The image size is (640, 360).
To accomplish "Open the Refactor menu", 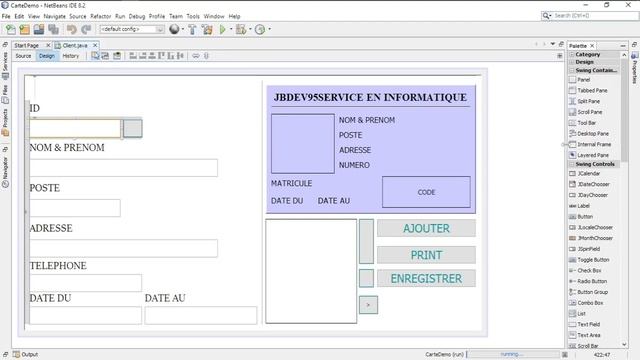I will (100, 16).
